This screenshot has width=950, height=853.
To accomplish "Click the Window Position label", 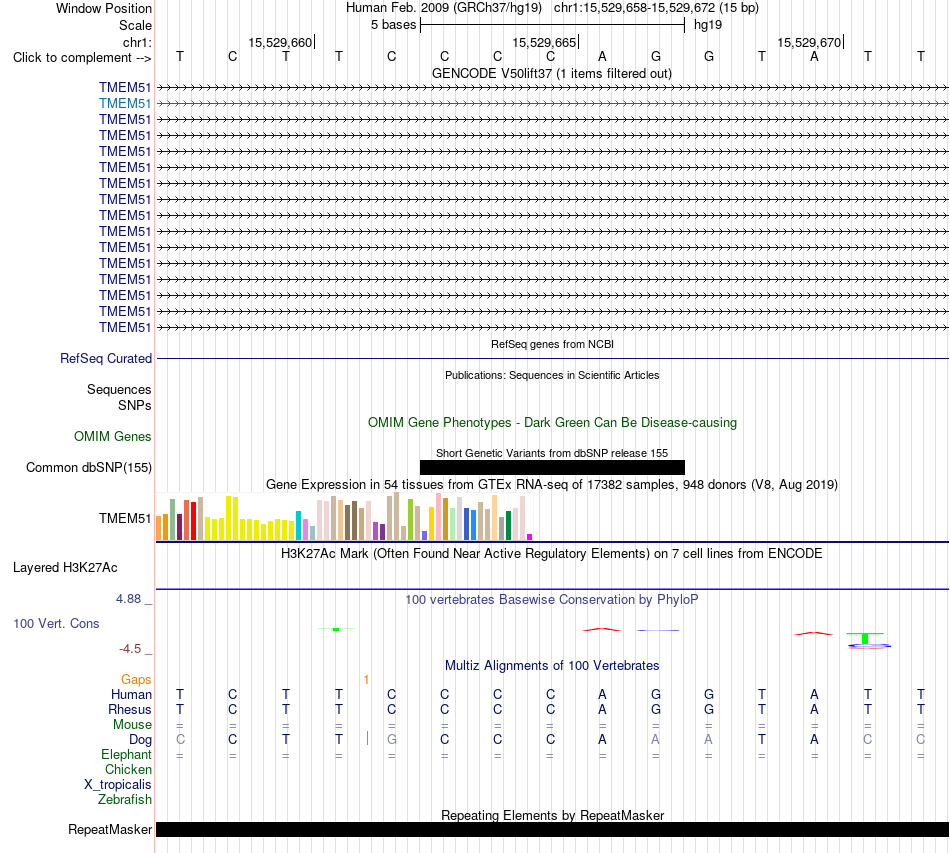I will [x=104, y=8].
